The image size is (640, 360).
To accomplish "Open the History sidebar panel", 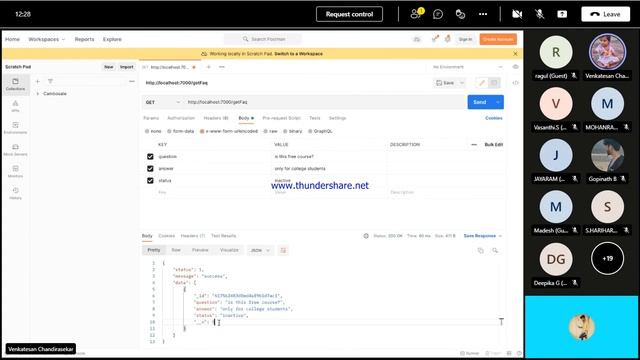I will [x=16, y=193].
